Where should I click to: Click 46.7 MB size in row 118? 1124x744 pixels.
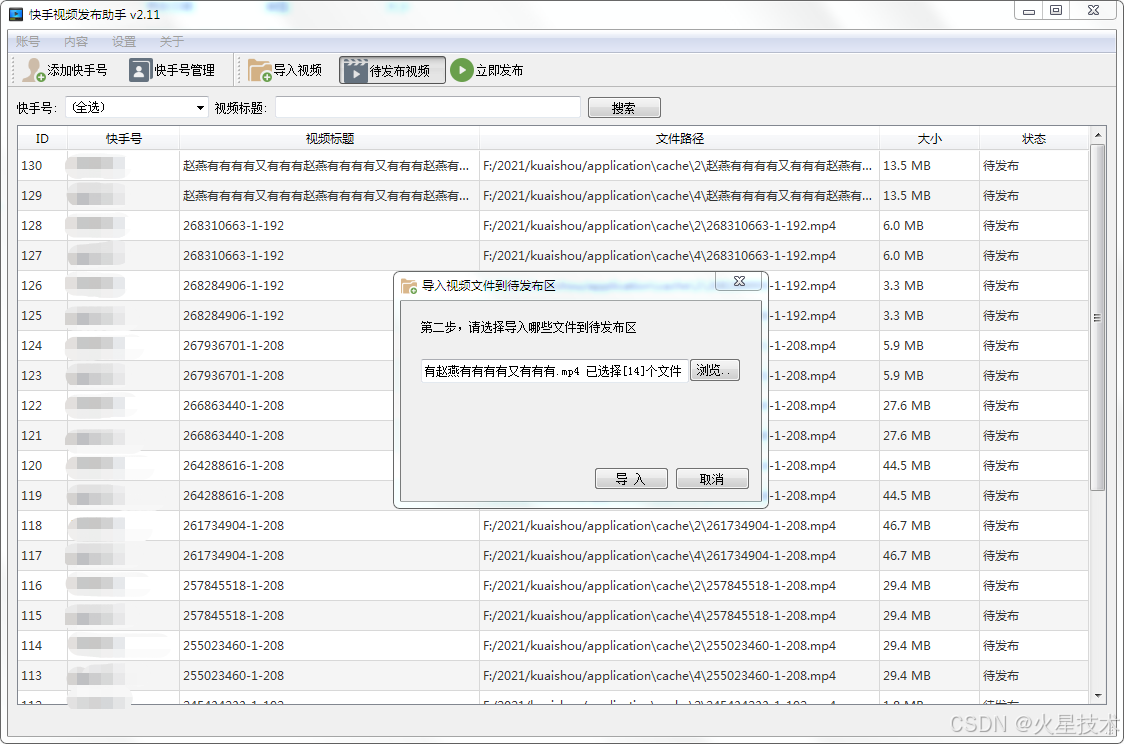tap(907, 526)
